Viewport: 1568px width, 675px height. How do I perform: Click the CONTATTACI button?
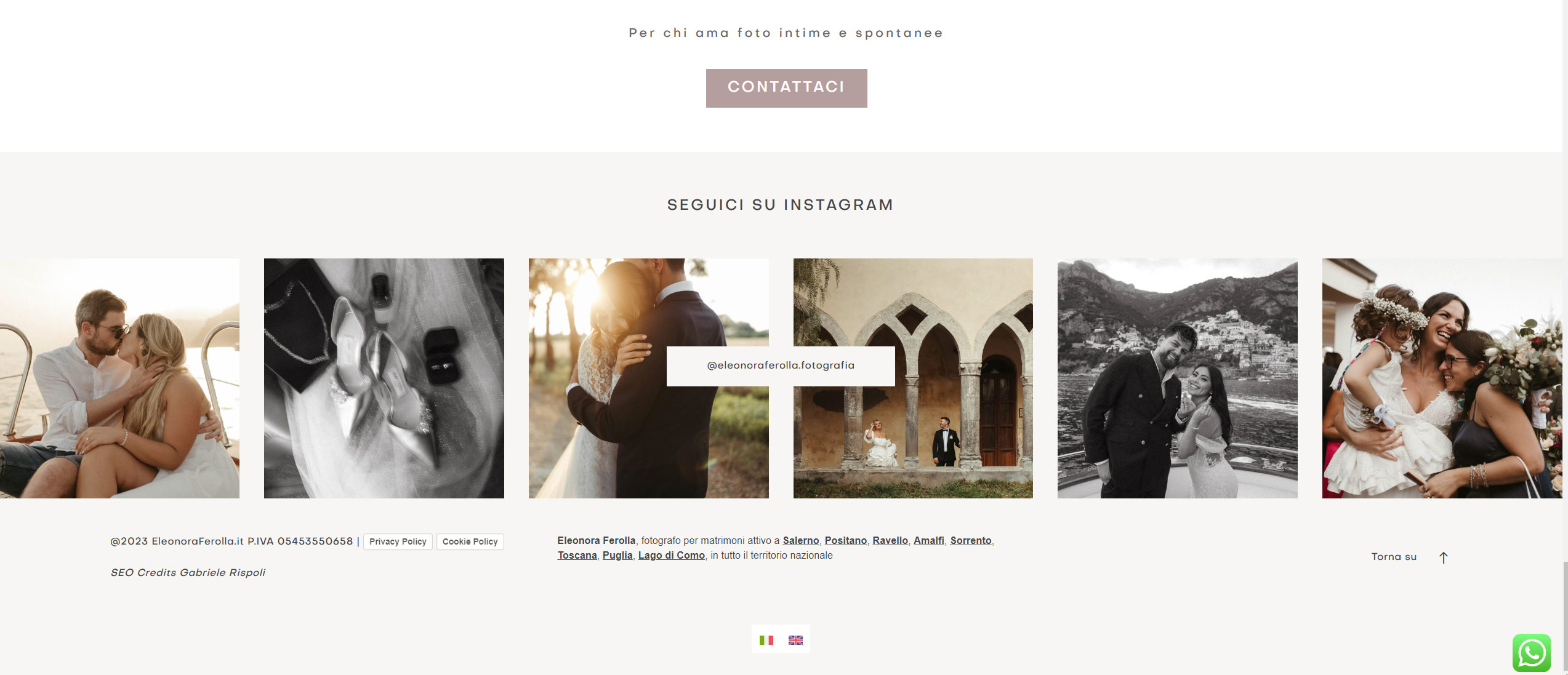(786, 88)
